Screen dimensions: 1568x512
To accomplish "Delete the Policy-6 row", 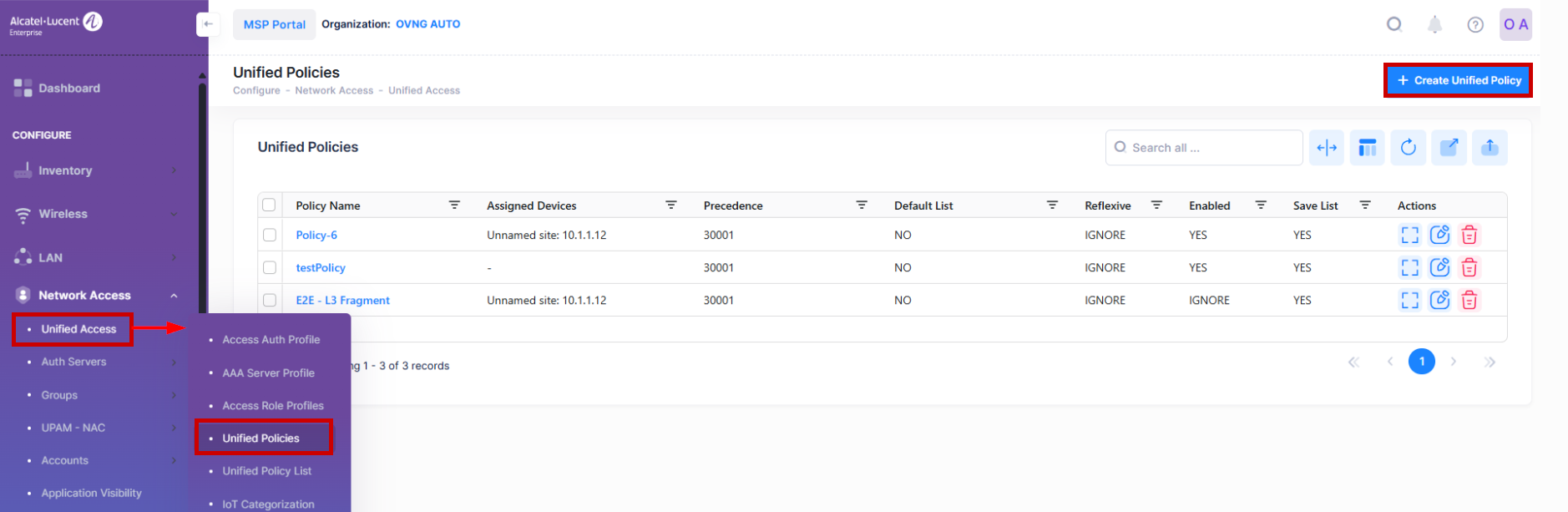I will point(1469,235).
